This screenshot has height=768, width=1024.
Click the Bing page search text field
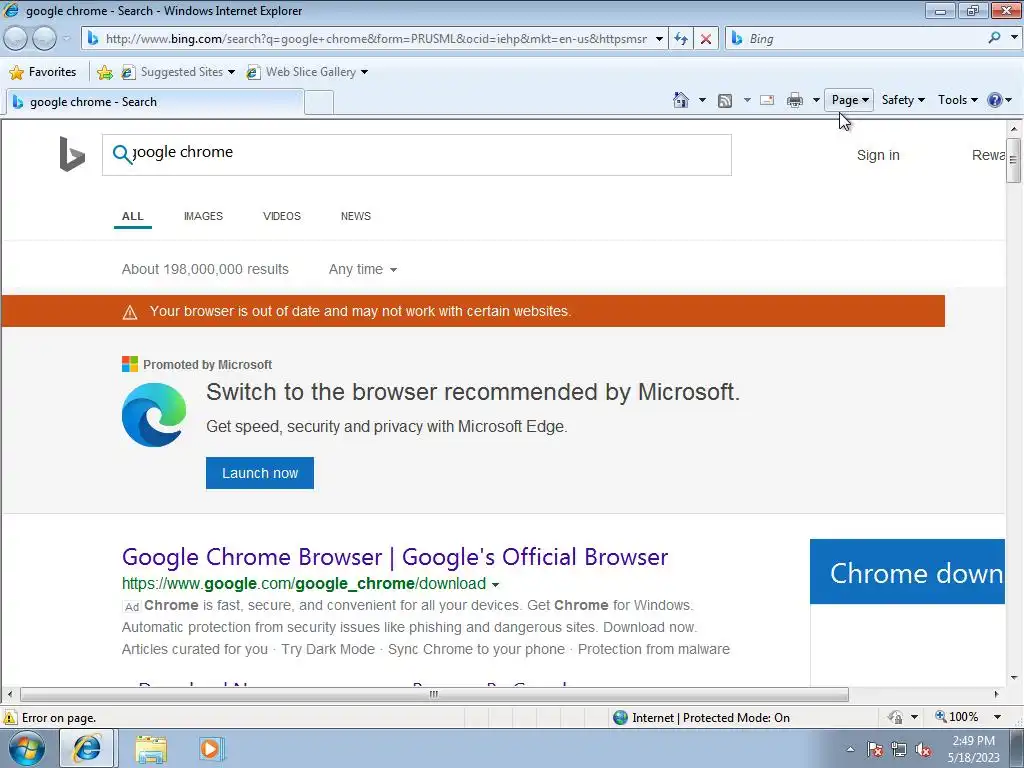tap(417, 155)
